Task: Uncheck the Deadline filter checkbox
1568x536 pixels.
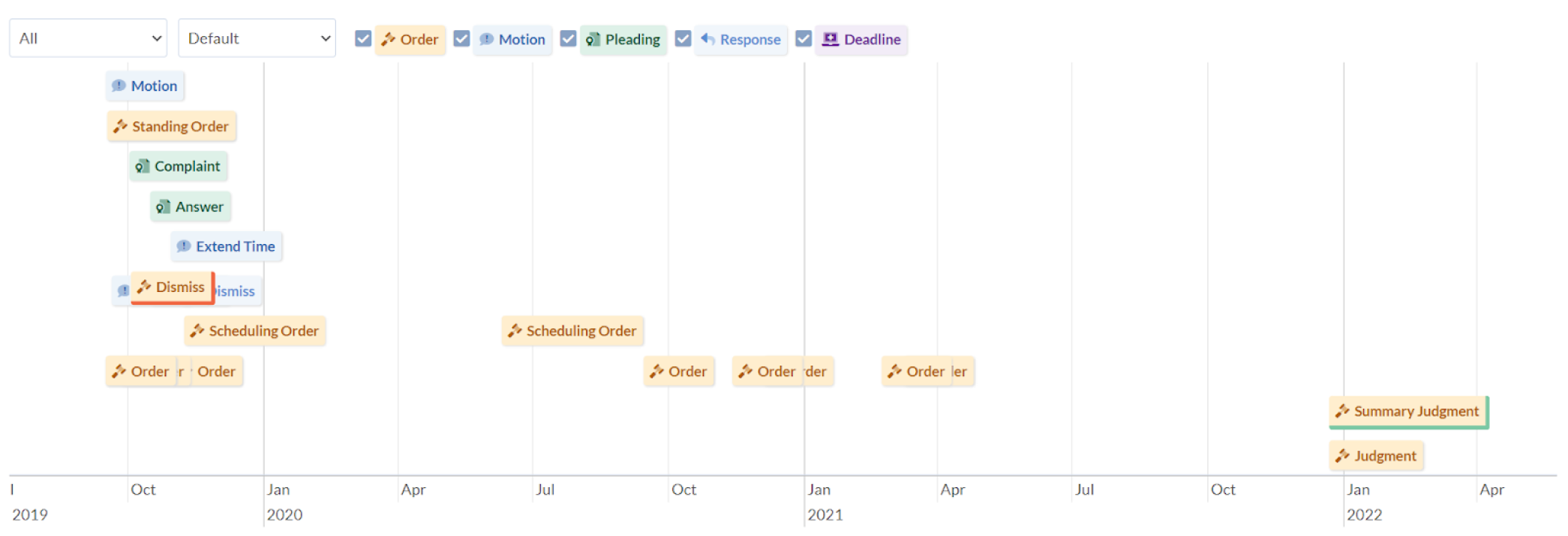Action: 803,37
